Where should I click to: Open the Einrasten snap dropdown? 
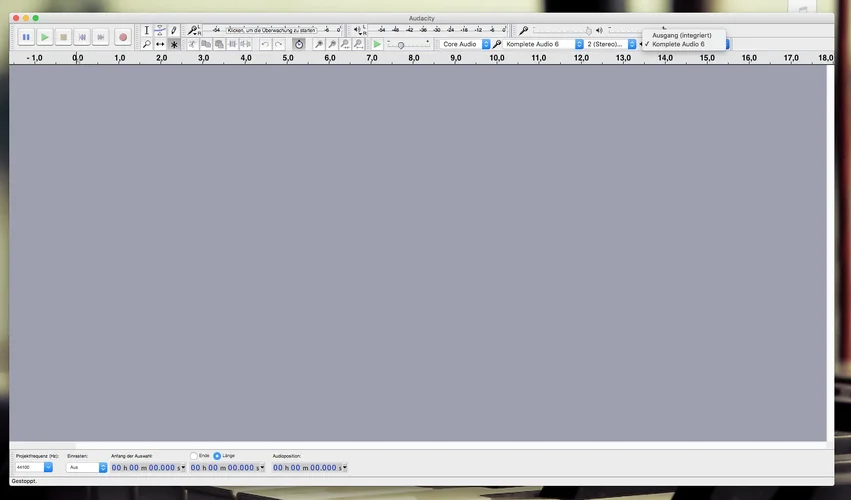coord(87,467)
